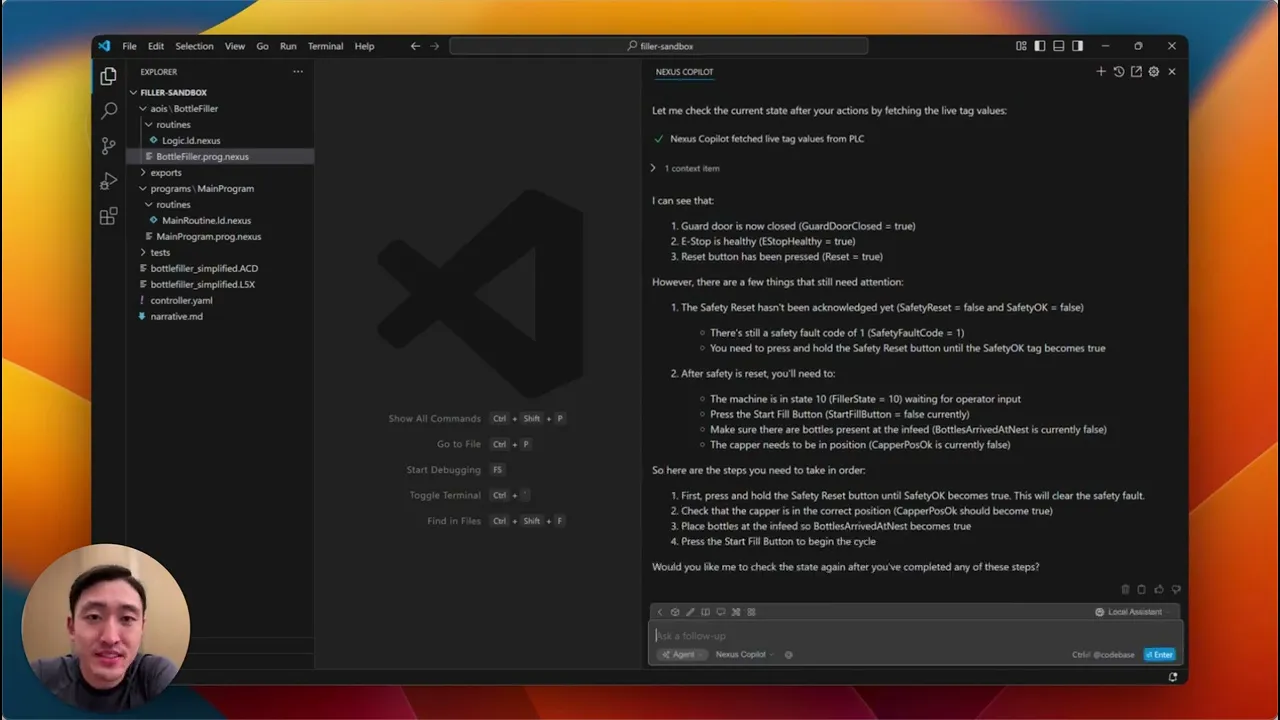Open the Source Control view
The image size is (1280, 720).
coord(108,146)
